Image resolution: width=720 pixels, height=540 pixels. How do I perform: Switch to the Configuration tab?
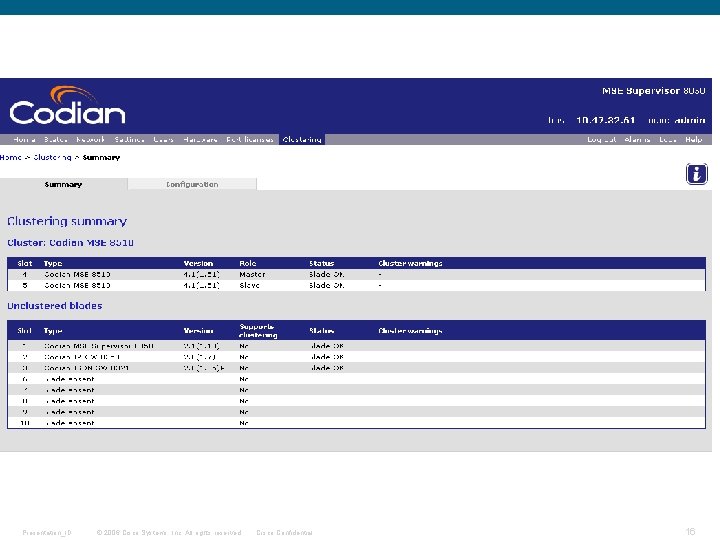click(192, 184)
